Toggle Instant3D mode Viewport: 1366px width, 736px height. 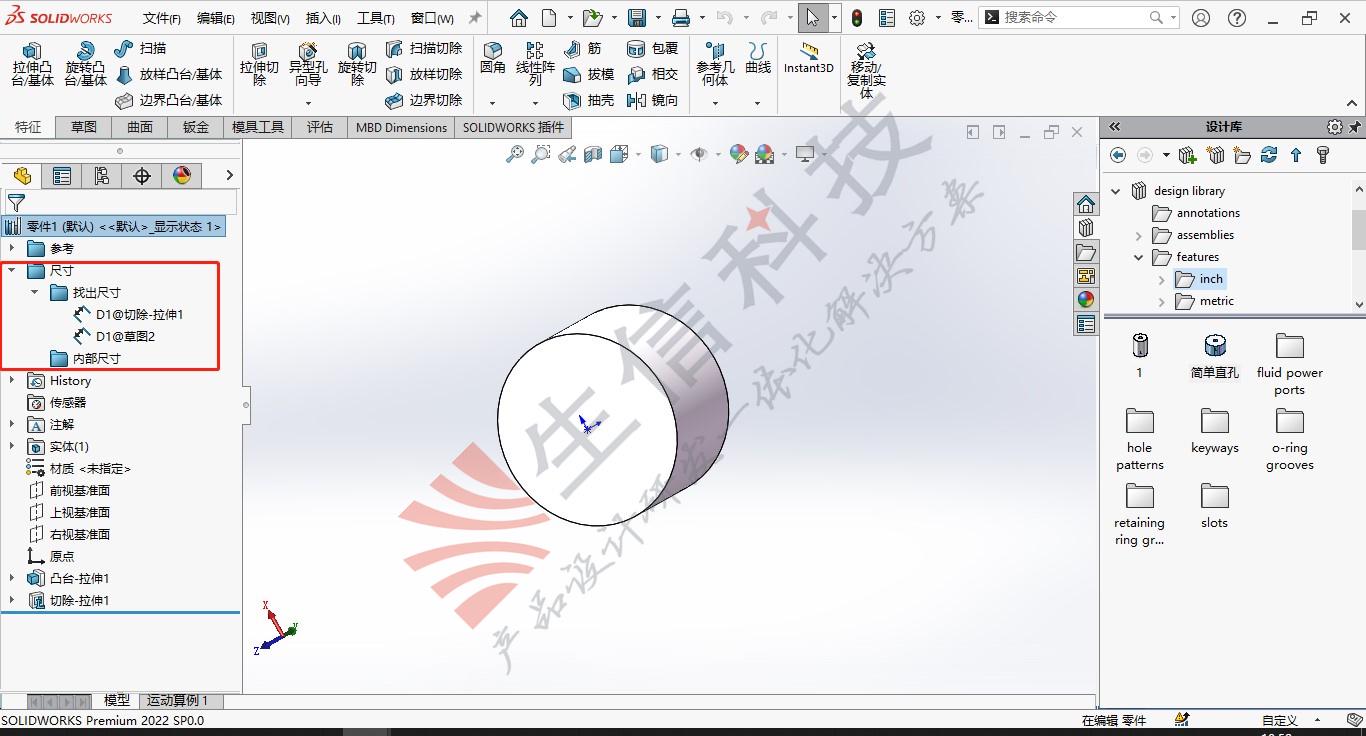(x=808, y=58)
